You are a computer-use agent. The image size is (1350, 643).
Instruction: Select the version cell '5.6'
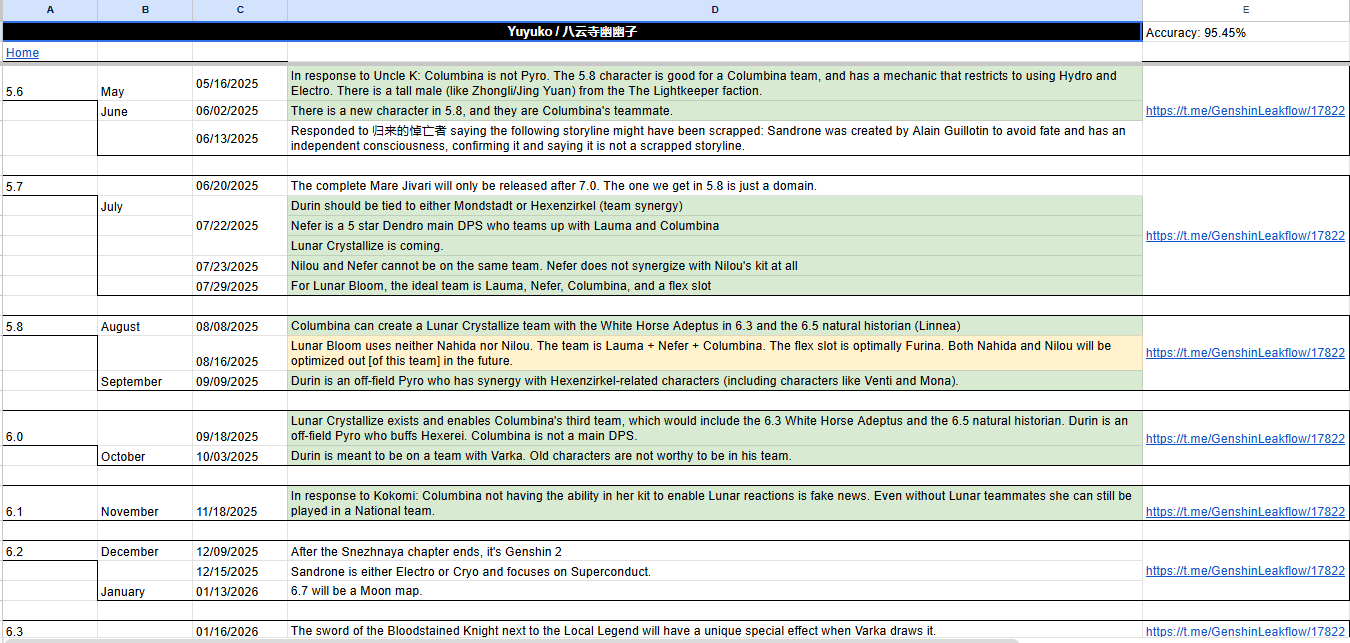tap(50, 83)
